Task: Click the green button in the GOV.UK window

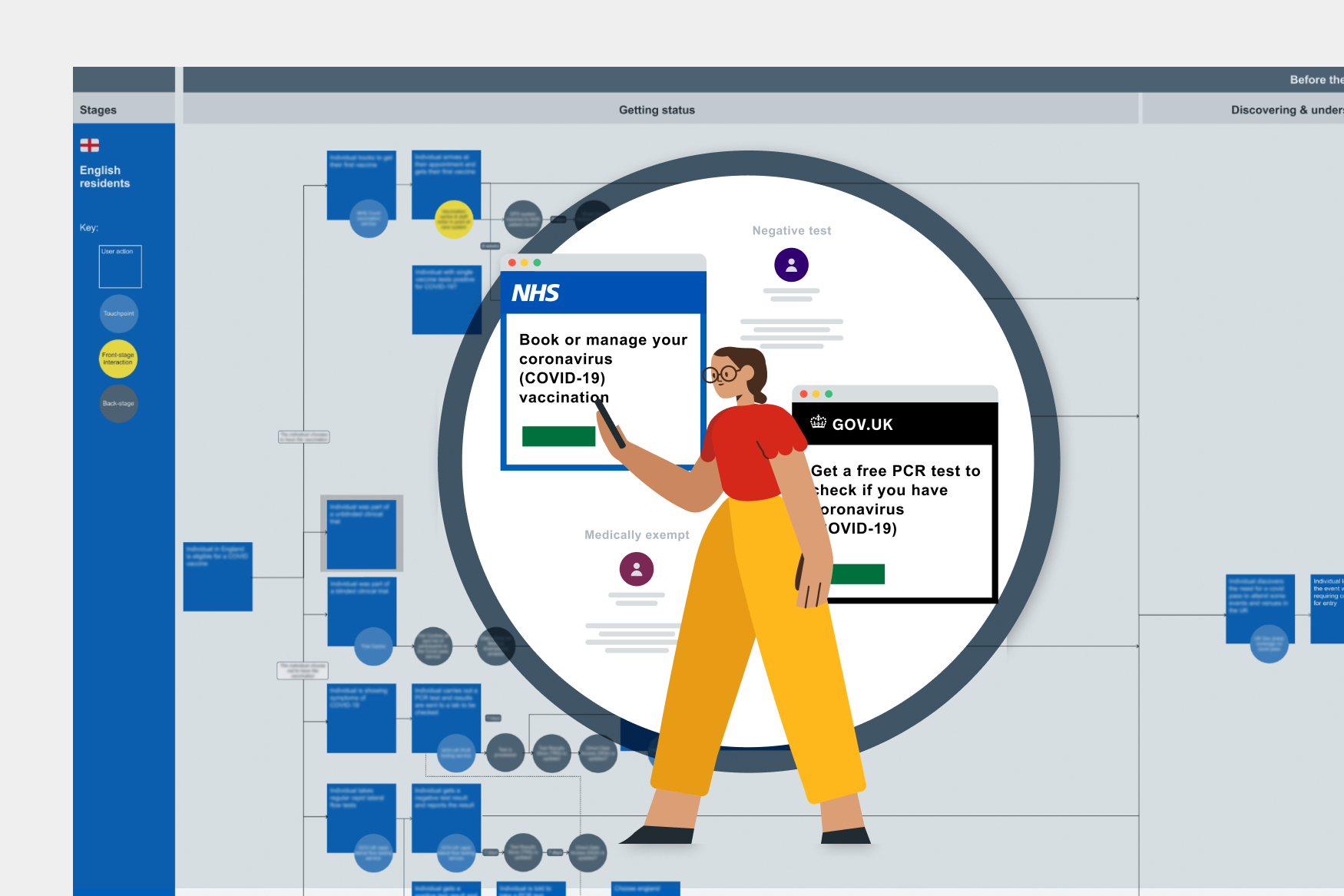Action: (x=857, y=574)
